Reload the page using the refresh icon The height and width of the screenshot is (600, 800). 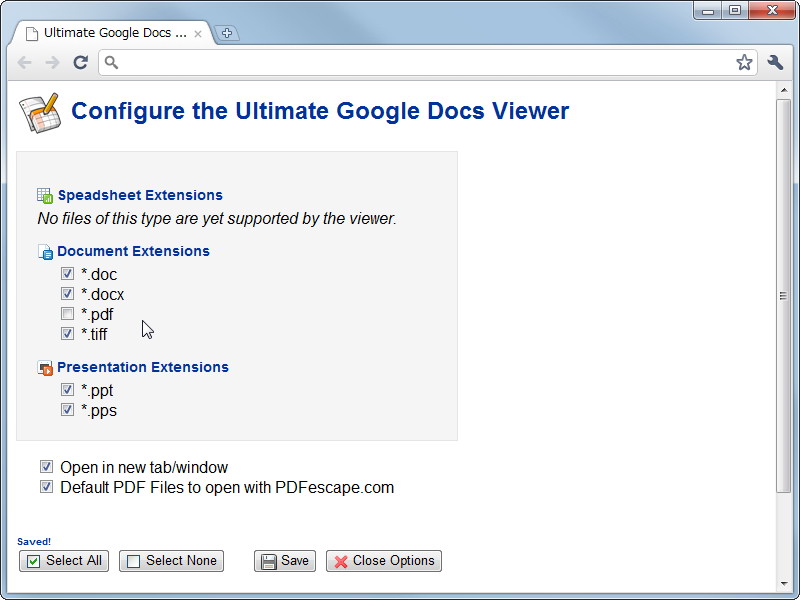[81, 62]
